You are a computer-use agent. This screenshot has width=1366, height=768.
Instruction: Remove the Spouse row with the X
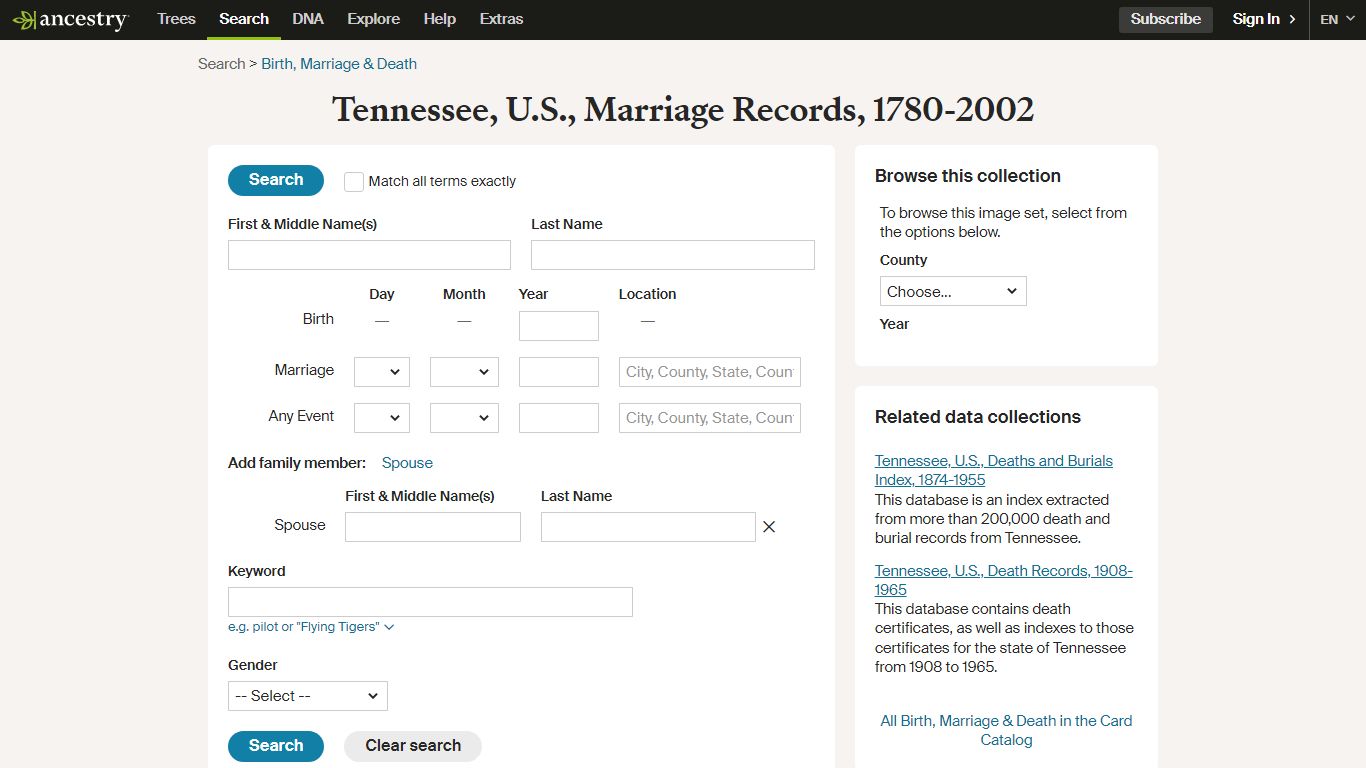click(x=769, y=527)
